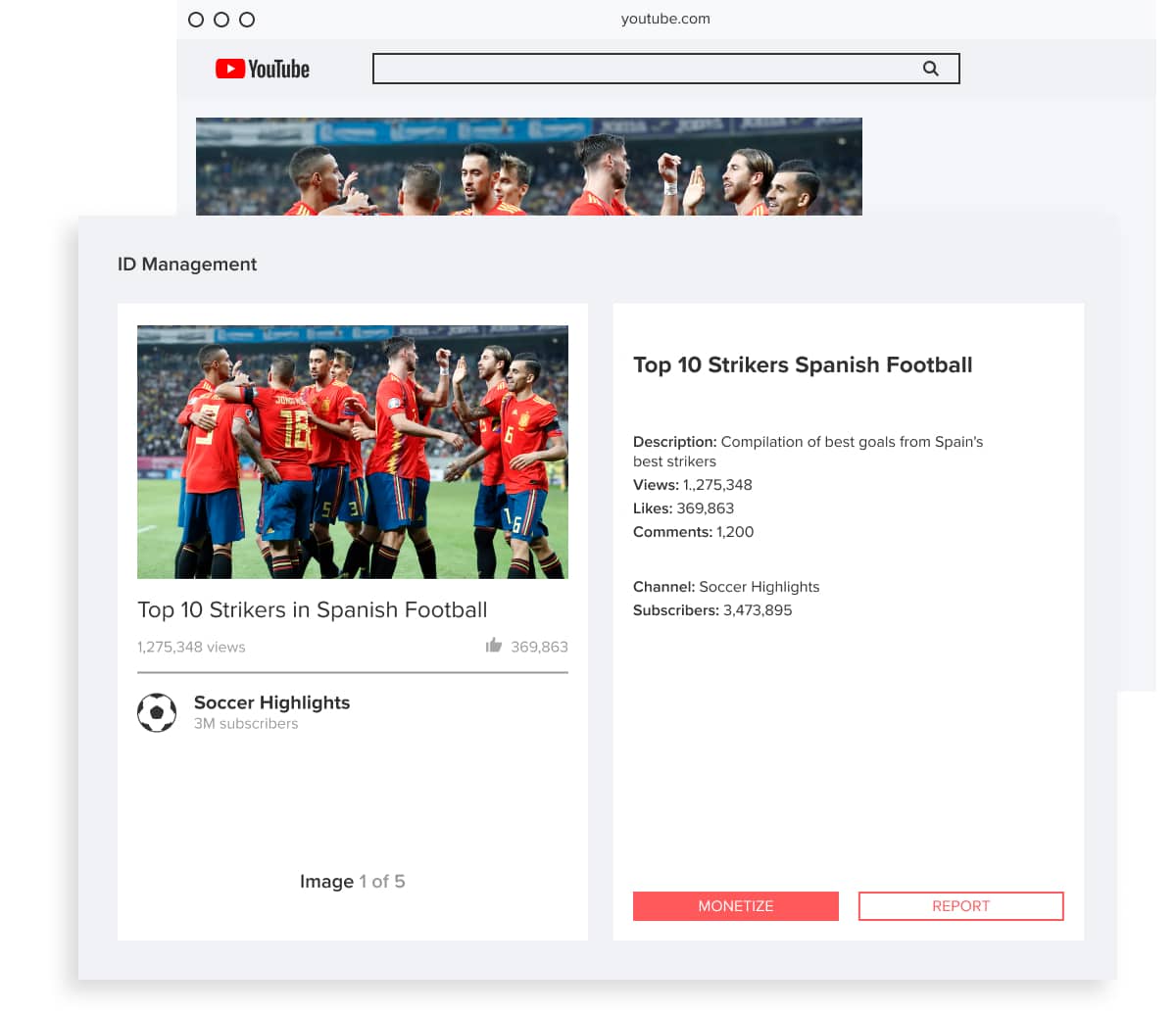
Task: Click the second browser window circle
Action: [x=221, y=20]
